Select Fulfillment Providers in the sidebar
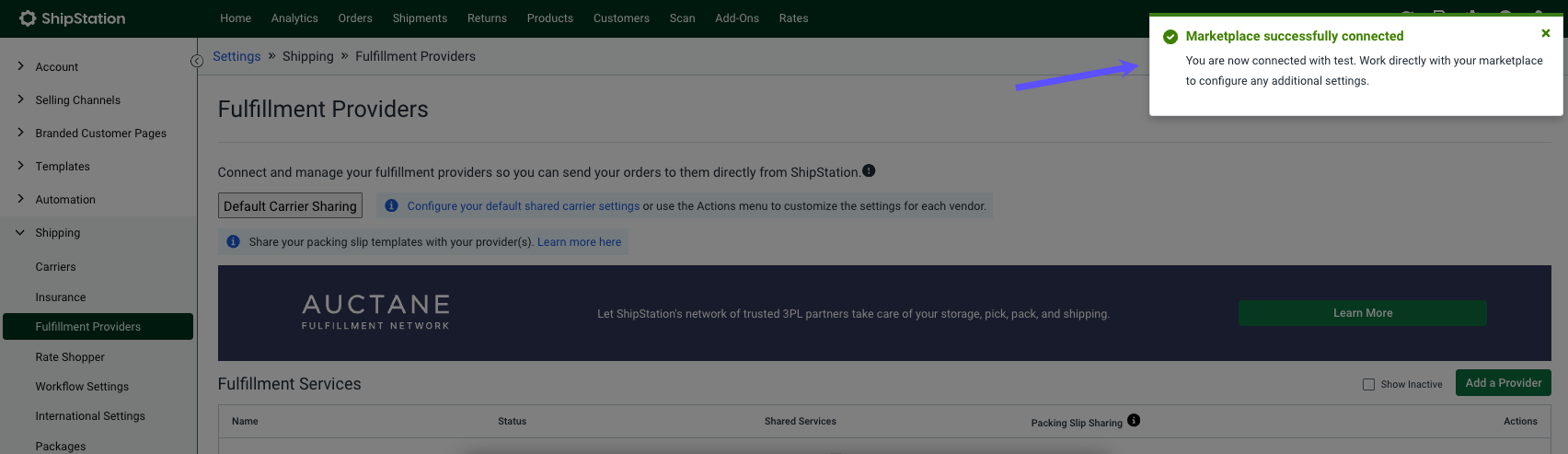Image resolution: width=1568 pixels, height=454 pixels. (98, 327)
